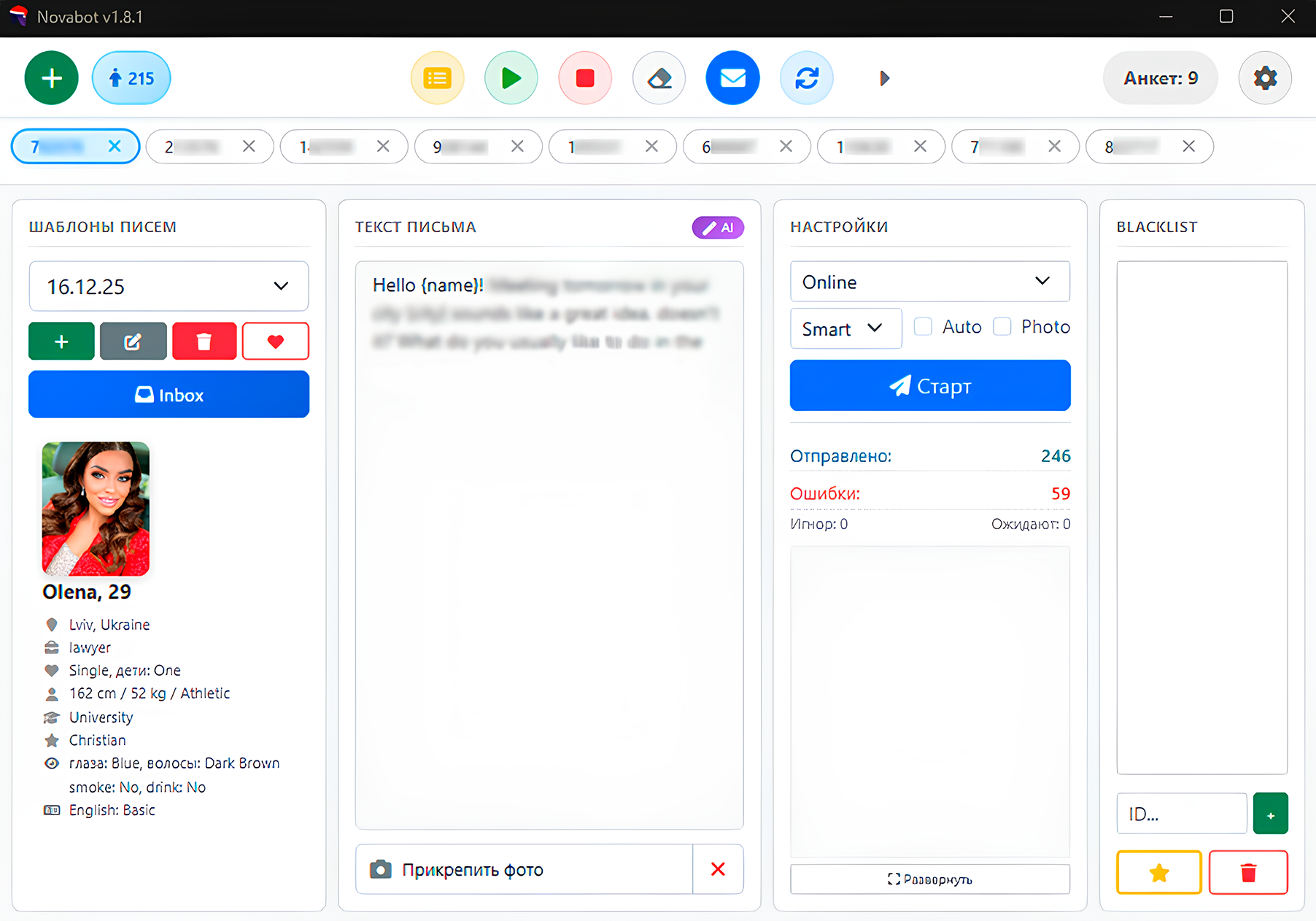Click the eraser icon in the toolbar
This screenshot has height=921, width=1316.
659,77
